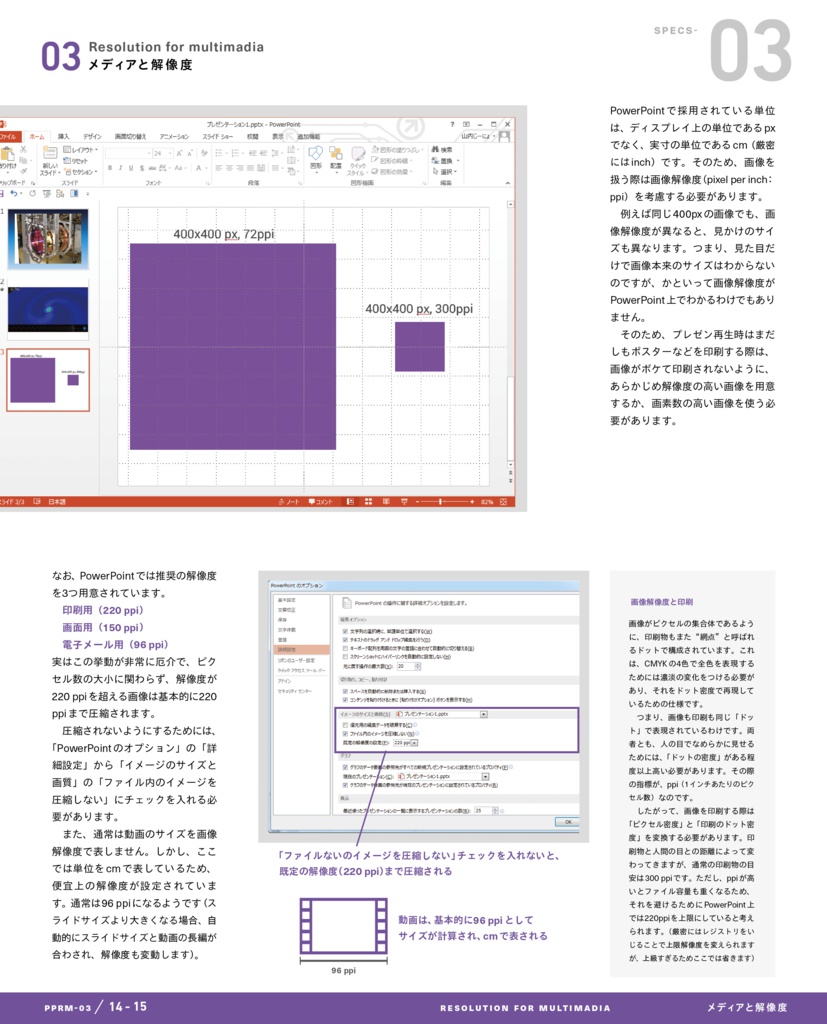827x1024 pixels.
Task: Expand the イメージのサイズと画質 presentation selector
Action: tap(482, 715)
